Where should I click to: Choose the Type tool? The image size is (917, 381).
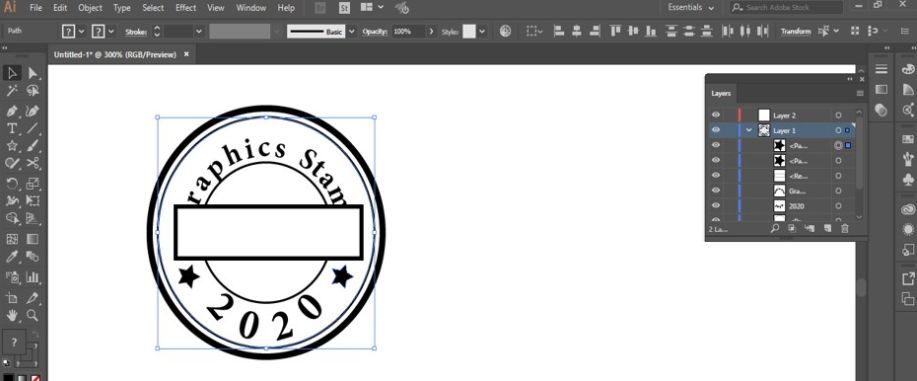coord(12,129)
